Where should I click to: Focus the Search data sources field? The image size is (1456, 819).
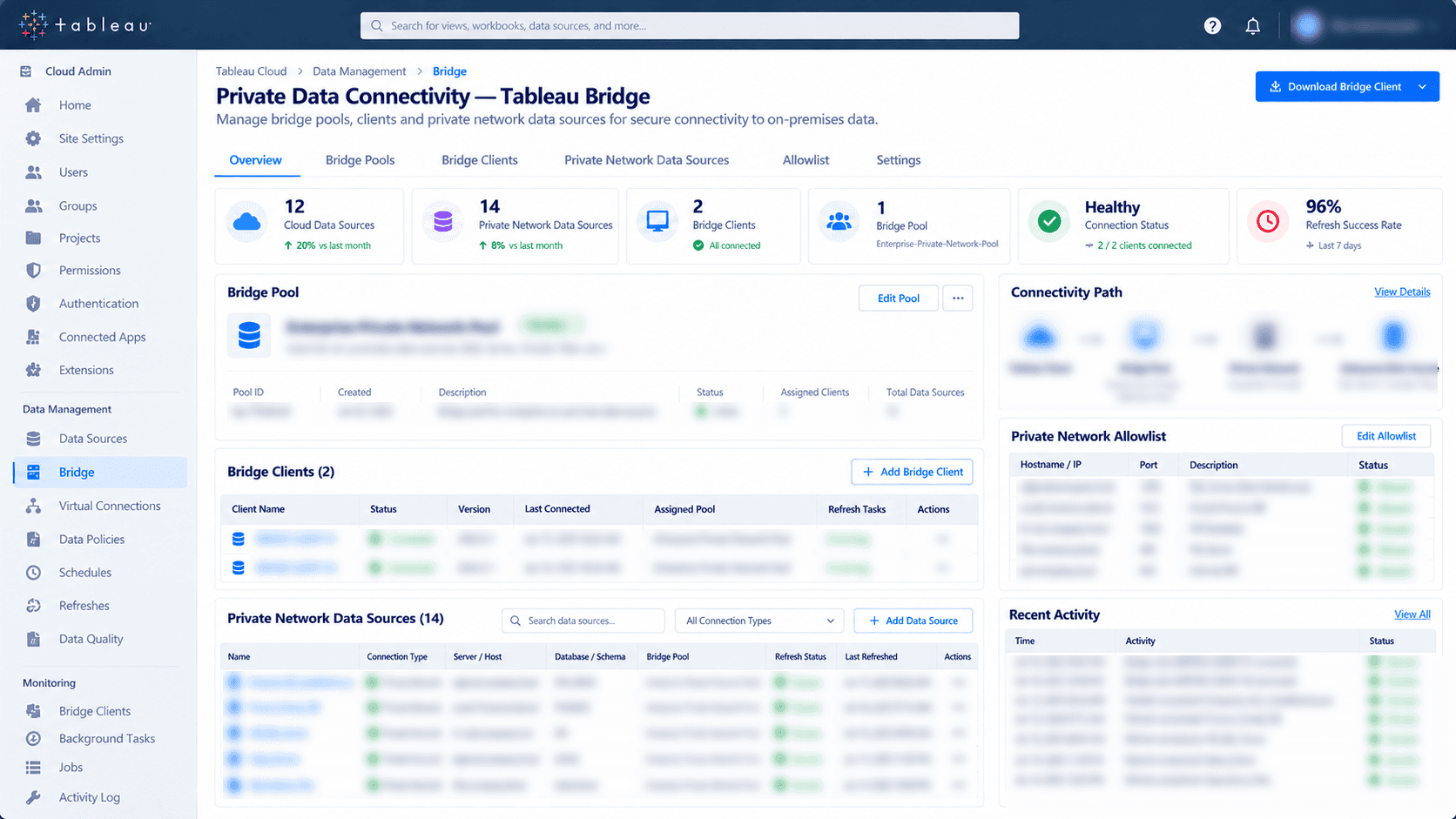click(583, 621)
